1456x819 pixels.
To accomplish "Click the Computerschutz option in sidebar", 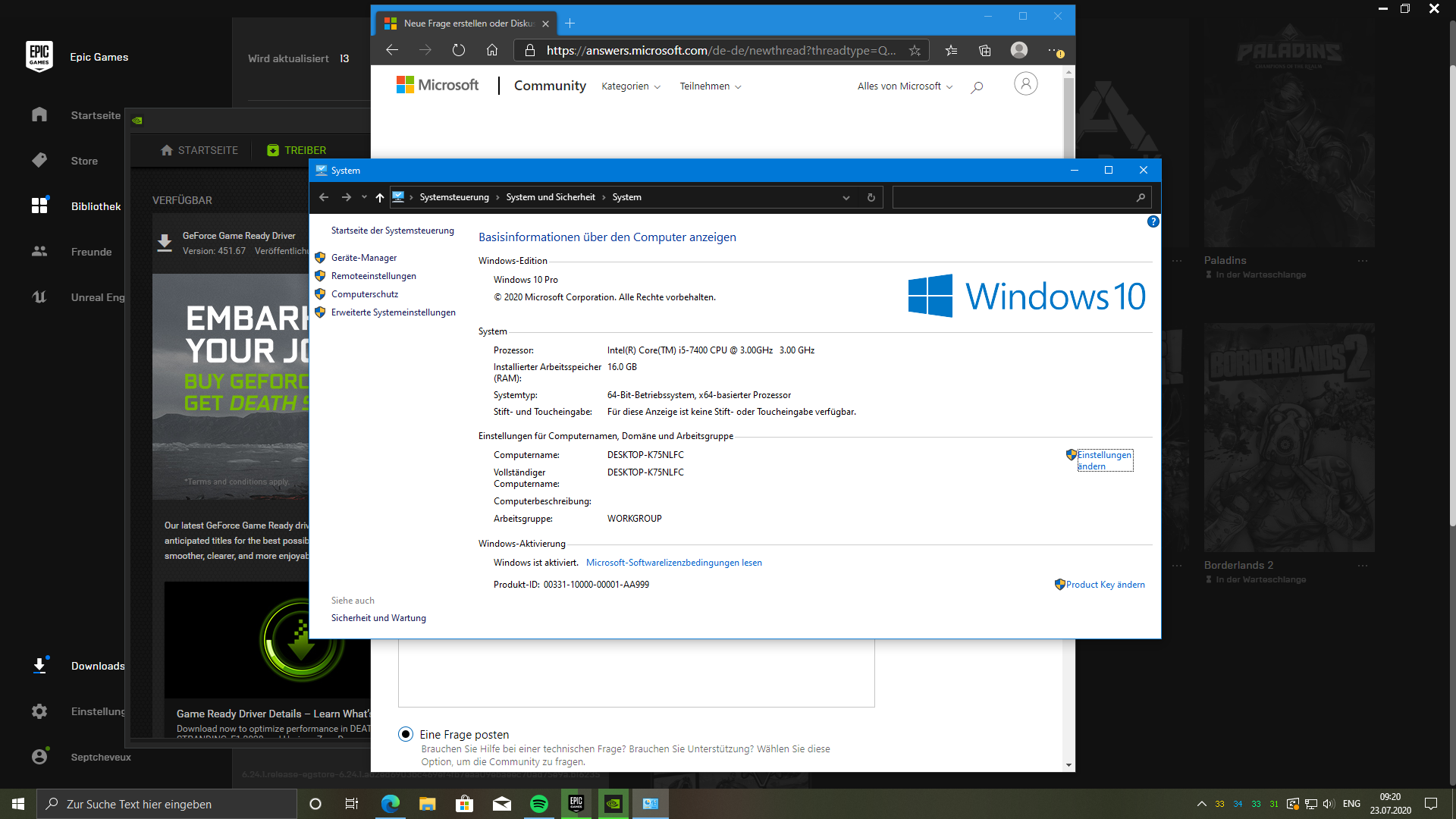I will pos(364,293).
